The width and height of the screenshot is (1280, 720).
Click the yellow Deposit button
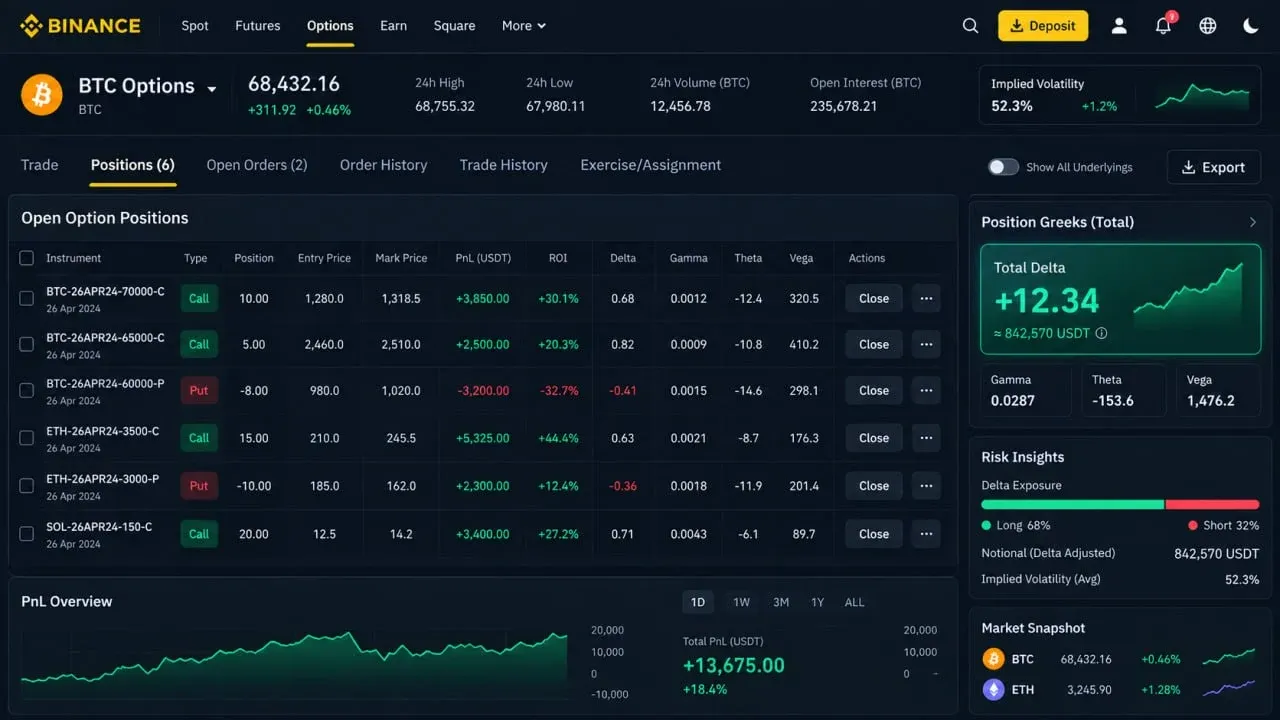(x=1042, y=26)
